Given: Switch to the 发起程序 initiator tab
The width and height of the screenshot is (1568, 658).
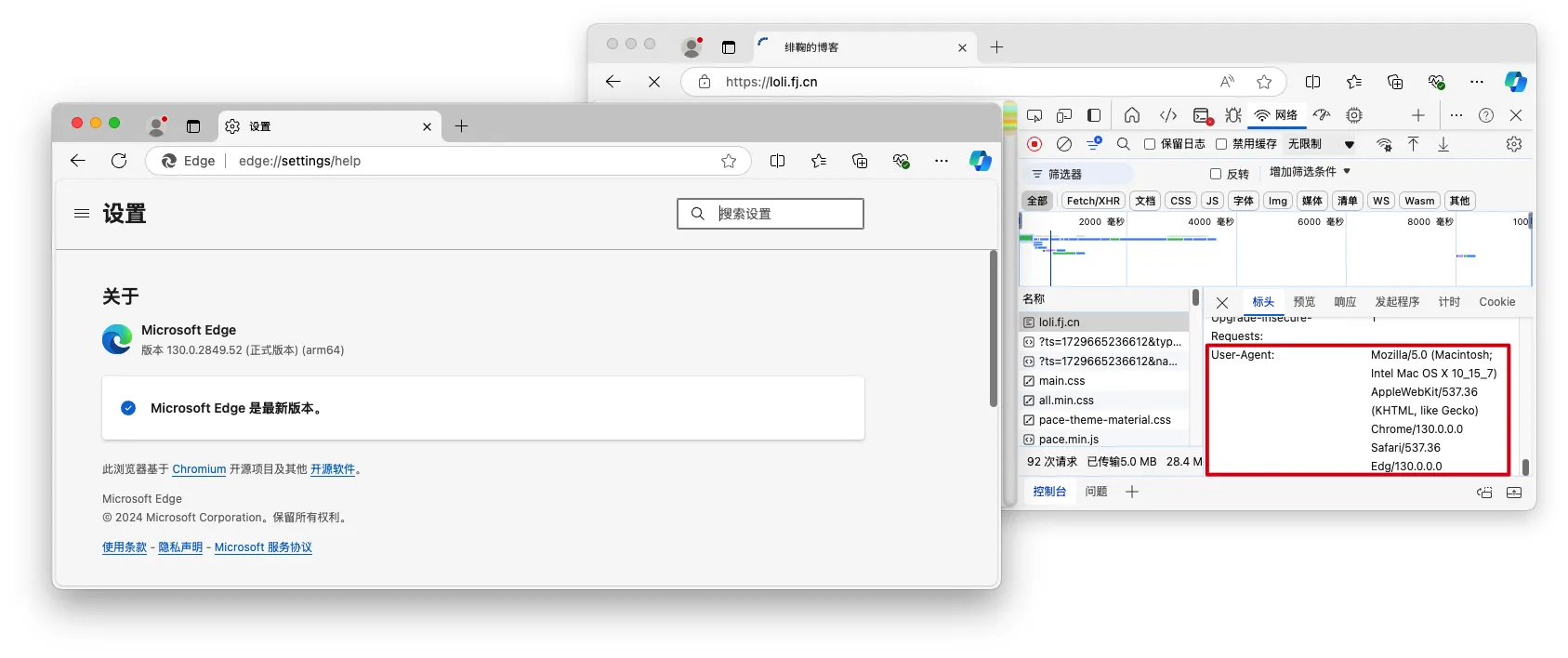Looking at the screenshot, I should 1397,302.
